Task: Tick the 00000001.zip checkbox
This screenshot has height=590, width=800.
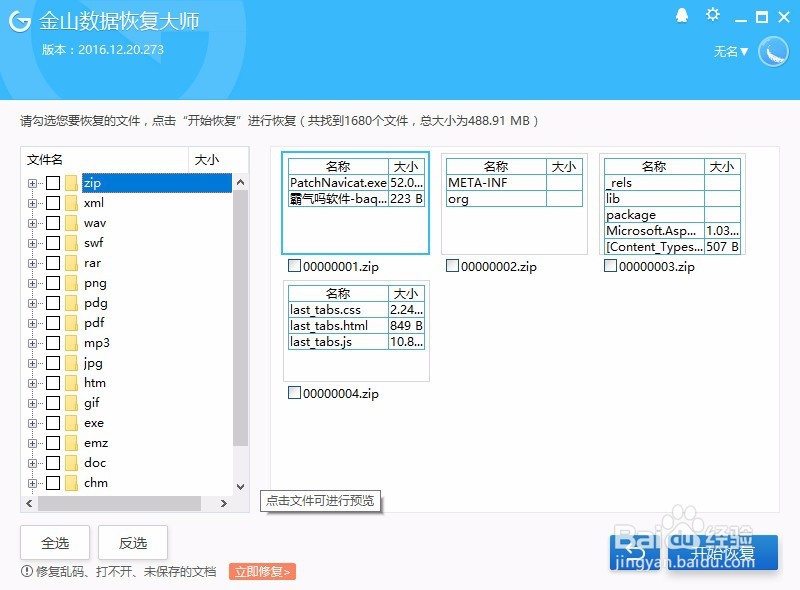Action: click(294, 266)
